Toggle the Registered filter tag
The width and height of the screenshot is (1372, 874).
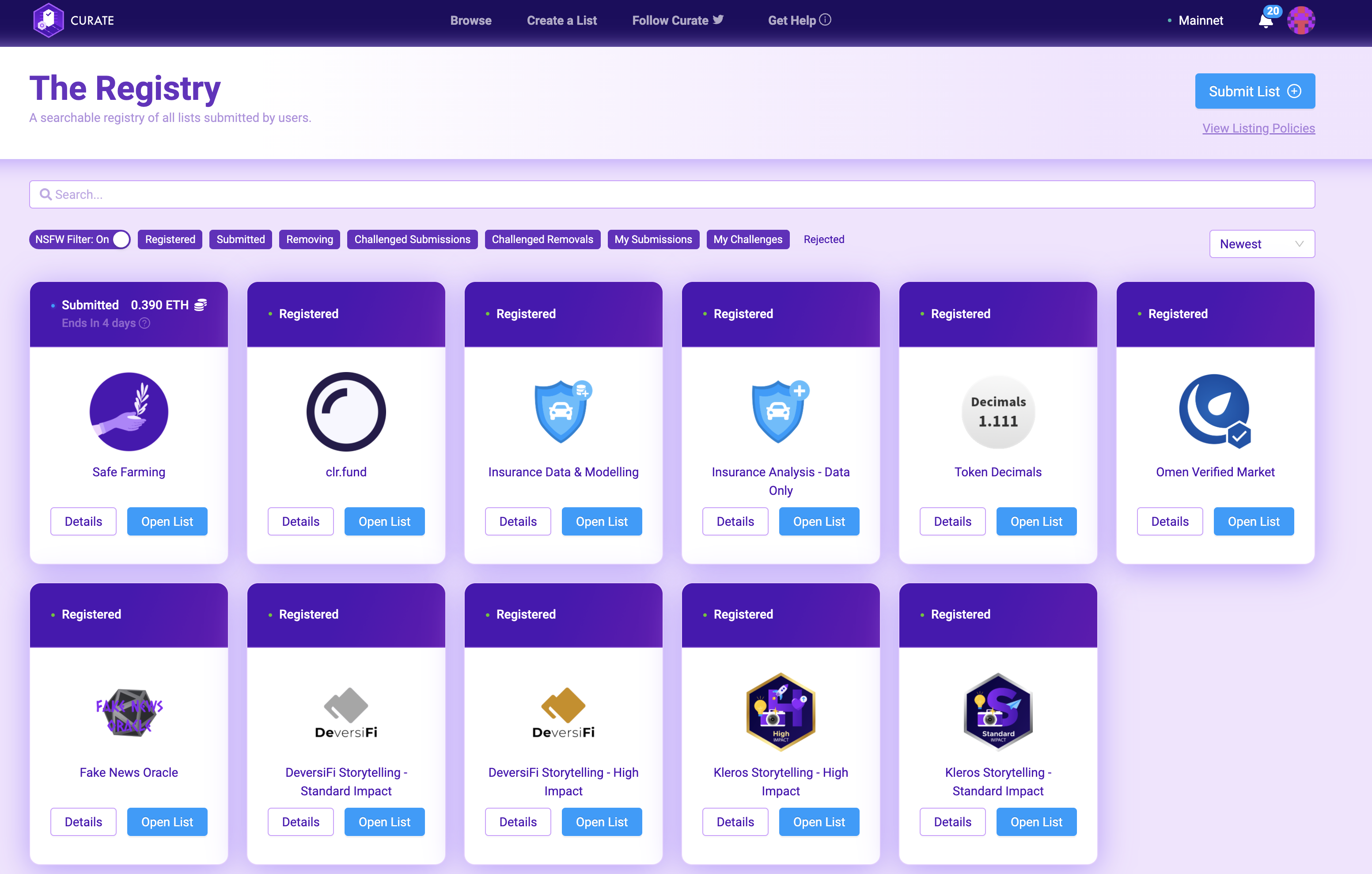[x=170, y=239]
